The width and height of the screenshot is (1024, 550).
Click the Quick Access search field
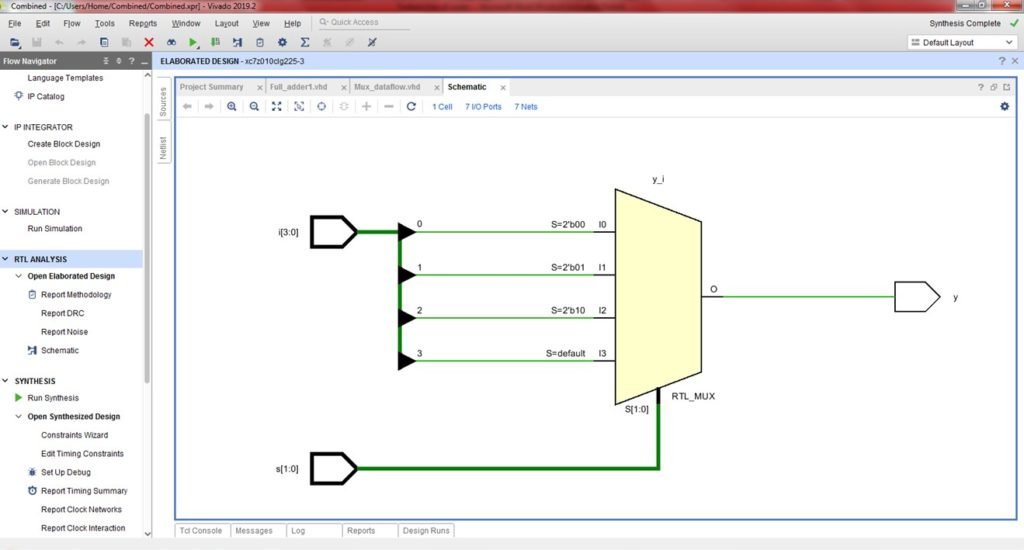click(364, 22)
